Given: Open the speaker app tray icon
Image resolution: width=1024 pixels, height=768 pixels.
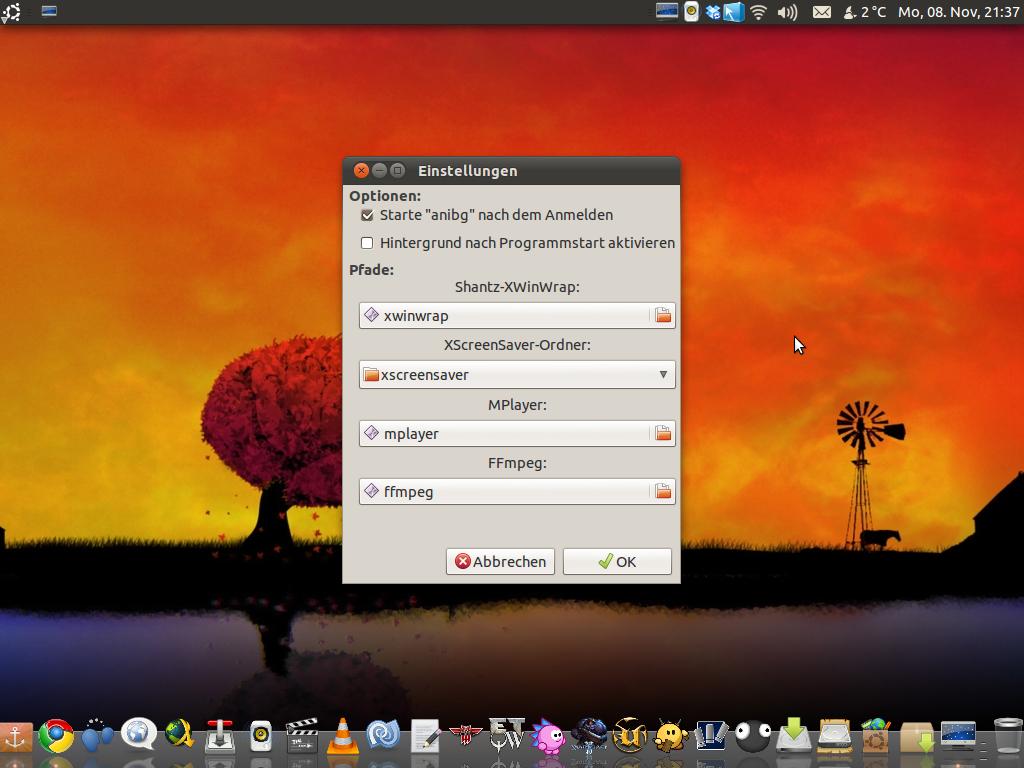Looking at the screenshot, I should tap(691, 12).
